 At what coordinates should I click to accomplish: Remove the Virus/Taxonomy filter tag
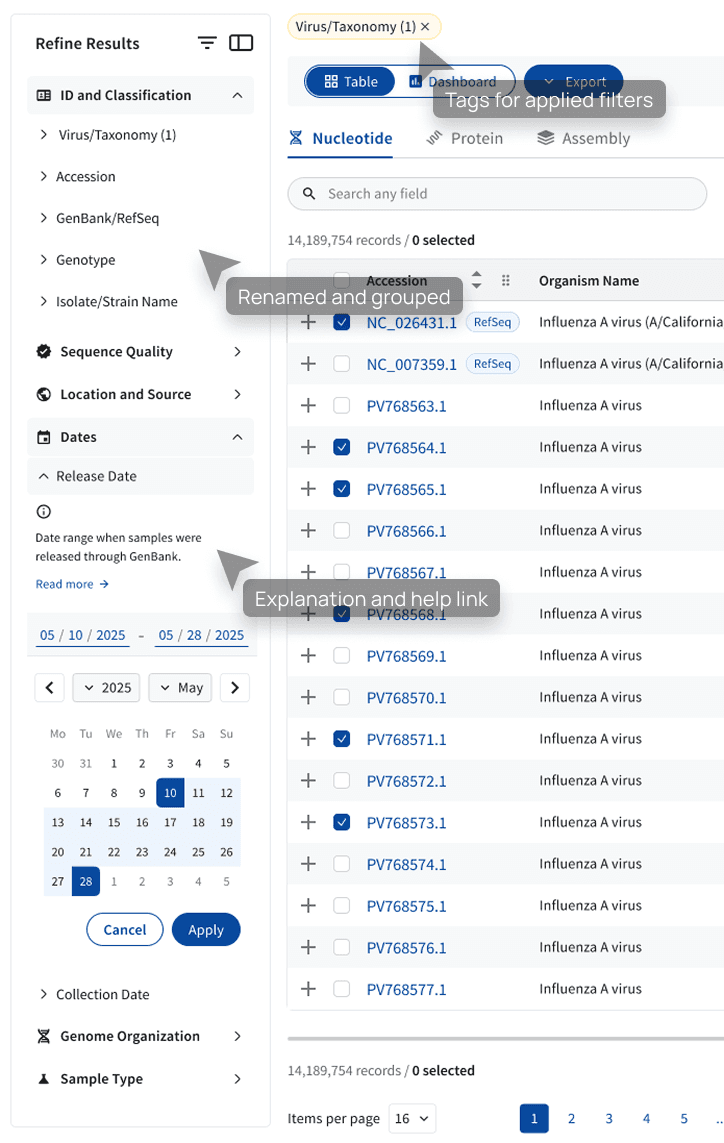click(425, 27)
